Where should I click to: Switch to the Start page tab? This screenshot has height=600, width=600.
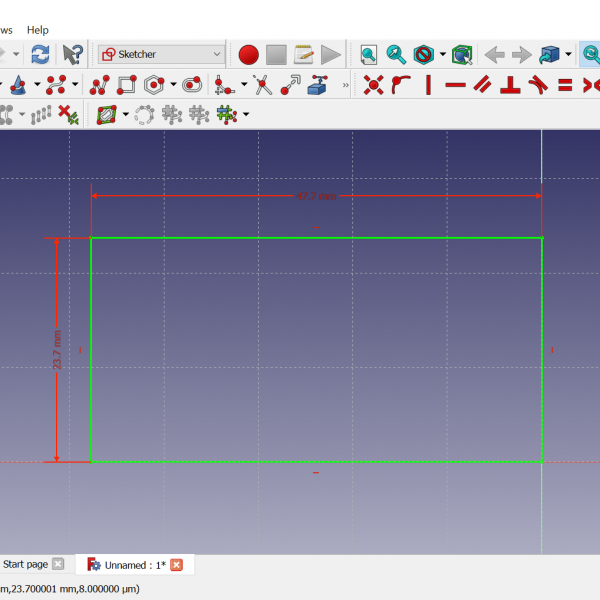[x=25, y=565]
